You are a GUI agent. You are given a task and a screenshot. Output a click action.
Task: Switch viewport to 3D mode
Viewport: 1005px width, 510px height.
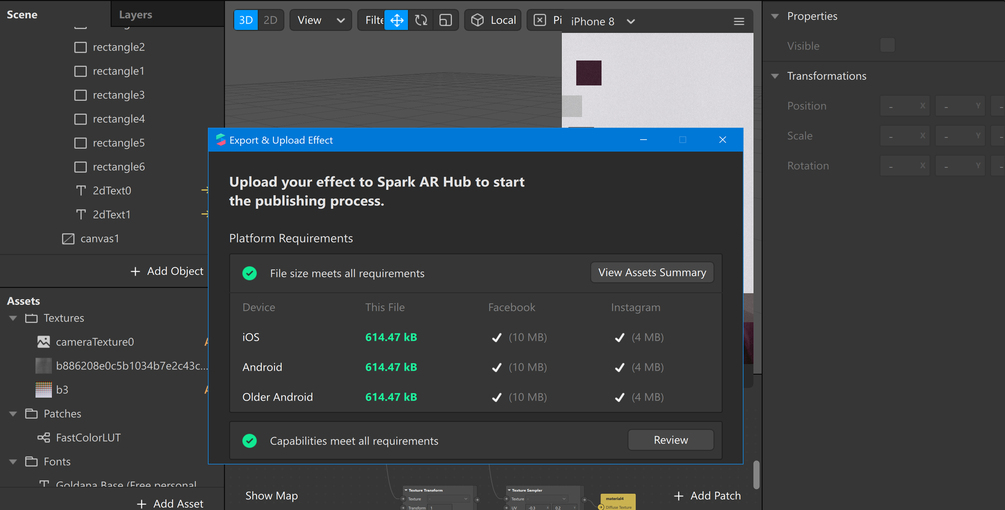[246, 21]
